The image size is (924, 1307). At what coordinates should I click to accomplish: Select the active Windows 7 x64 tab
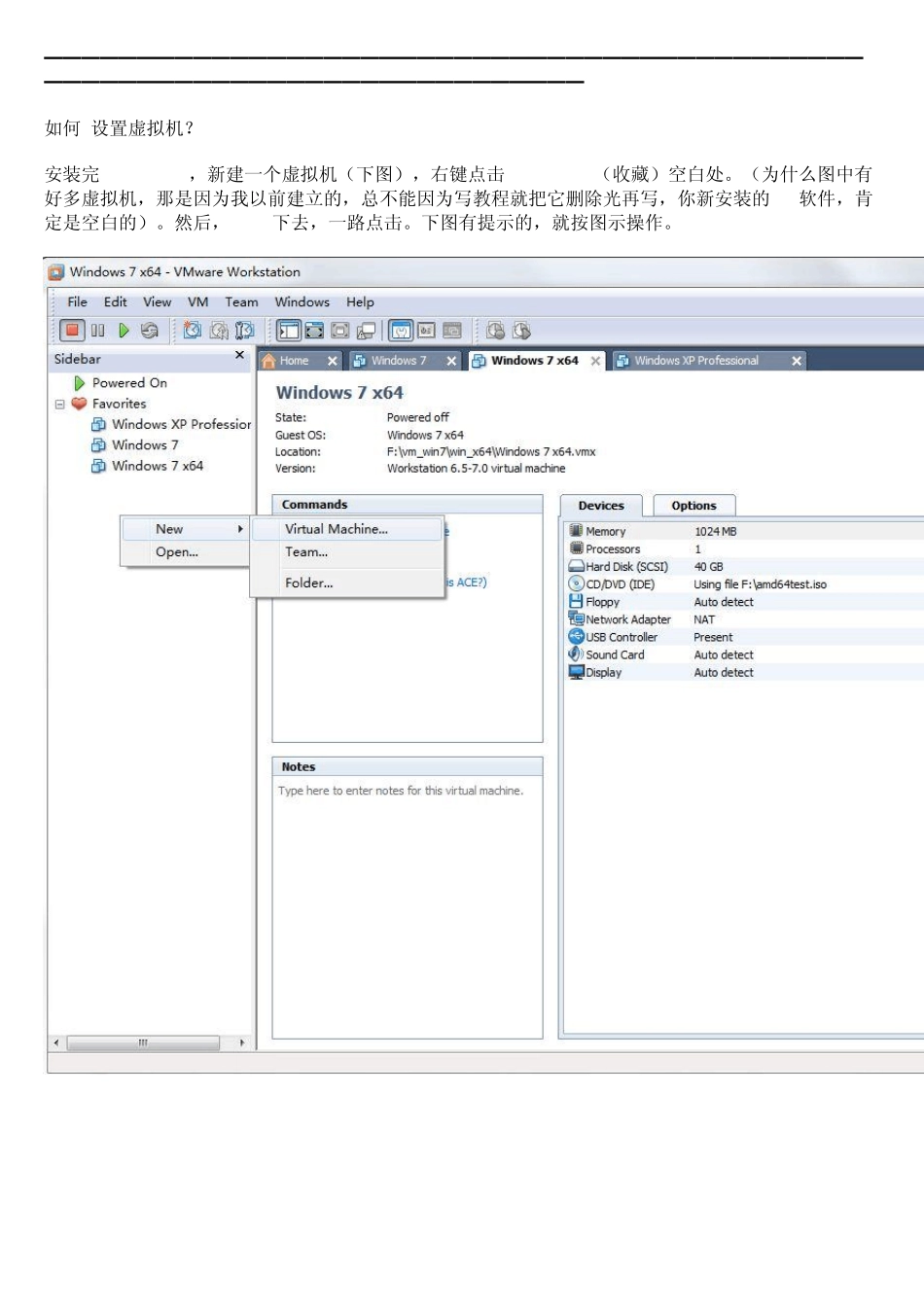535,361
